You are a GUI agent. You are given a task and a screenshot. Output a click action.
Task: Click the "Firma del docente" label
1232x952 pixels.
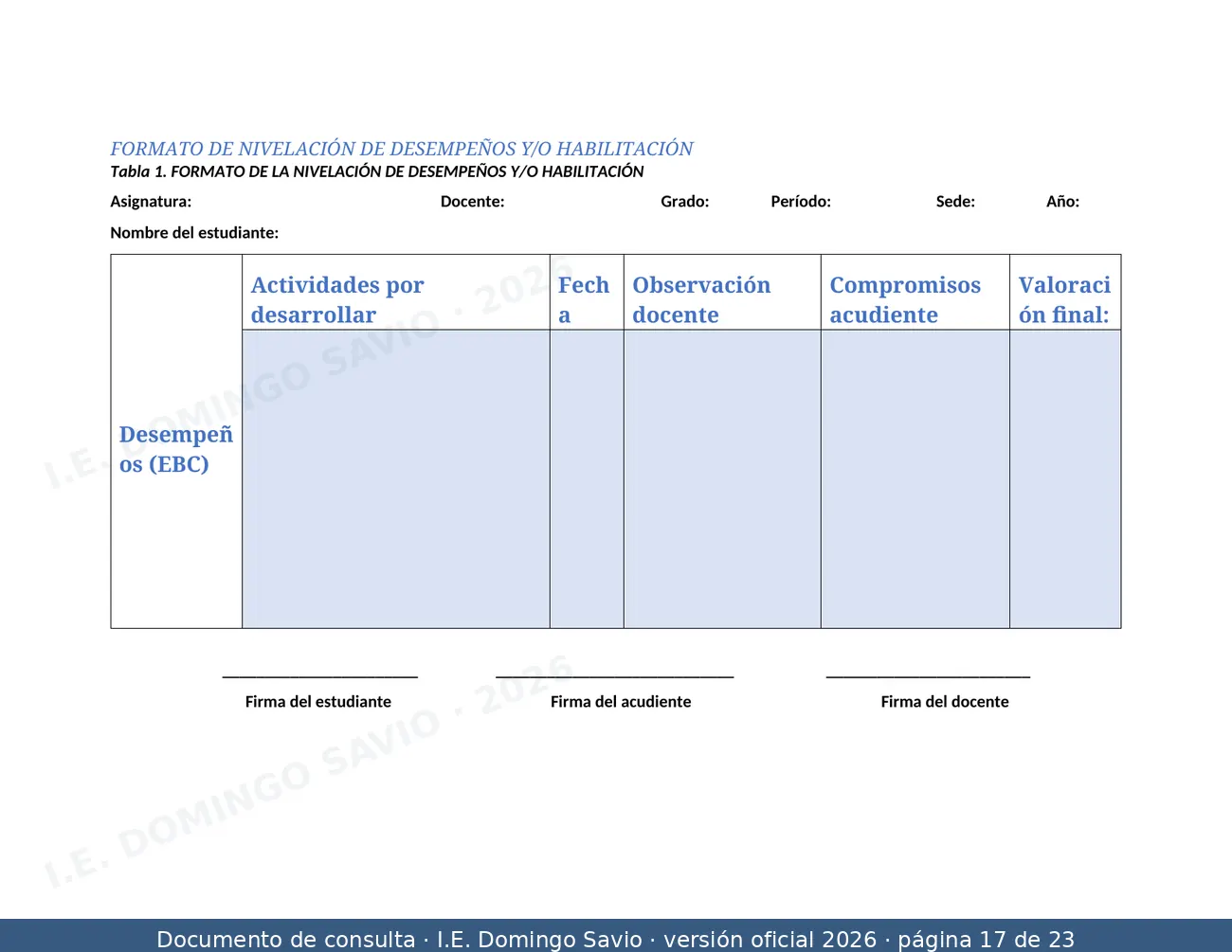pos(945,702)
